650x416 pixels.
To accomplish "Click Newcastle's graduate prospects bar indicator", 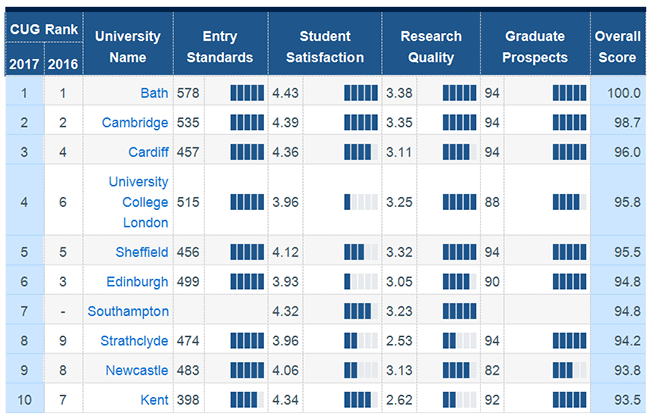I will [570, 370].
